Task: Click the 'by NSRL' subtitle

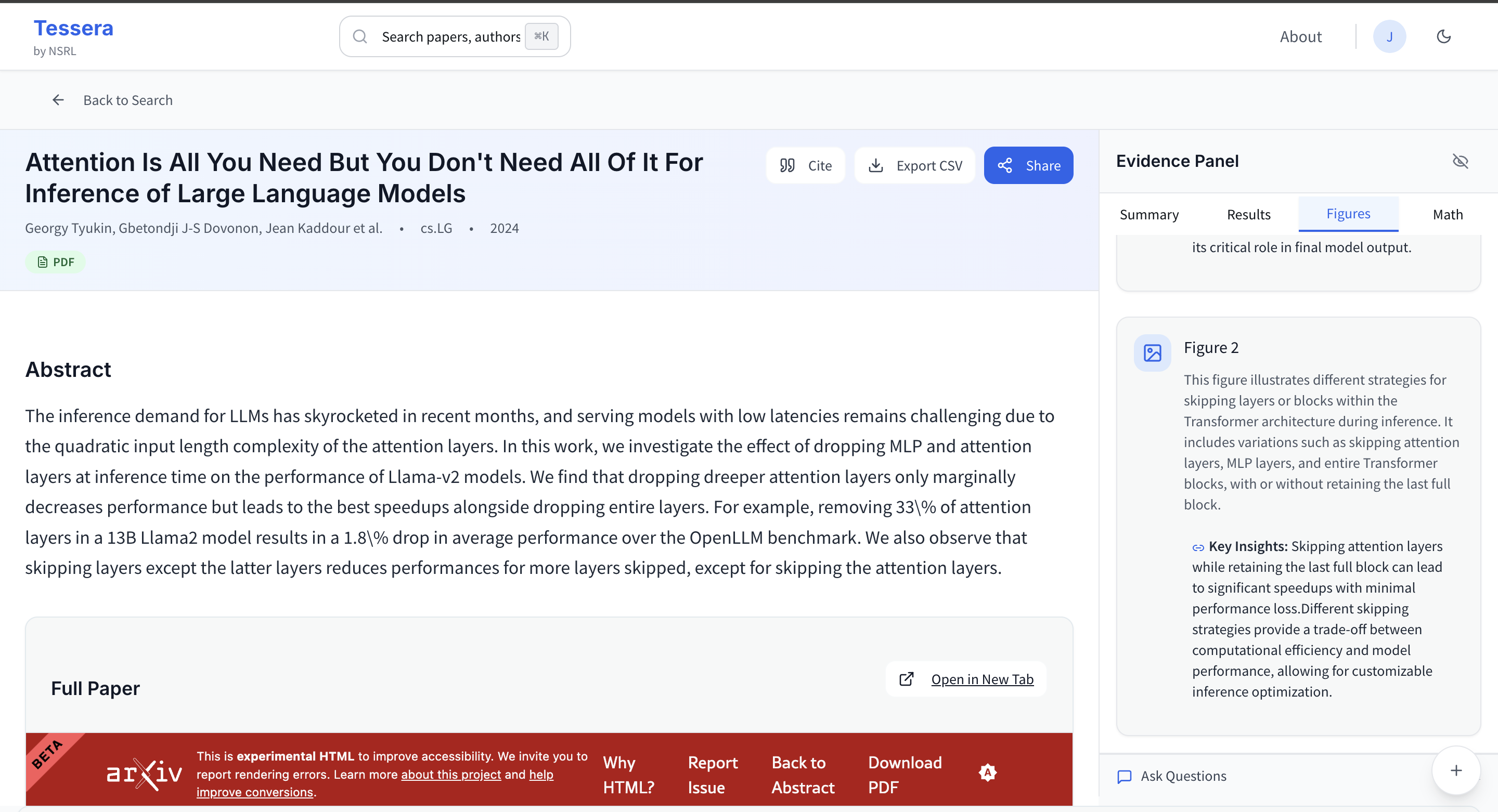Action: coord(55,51)
